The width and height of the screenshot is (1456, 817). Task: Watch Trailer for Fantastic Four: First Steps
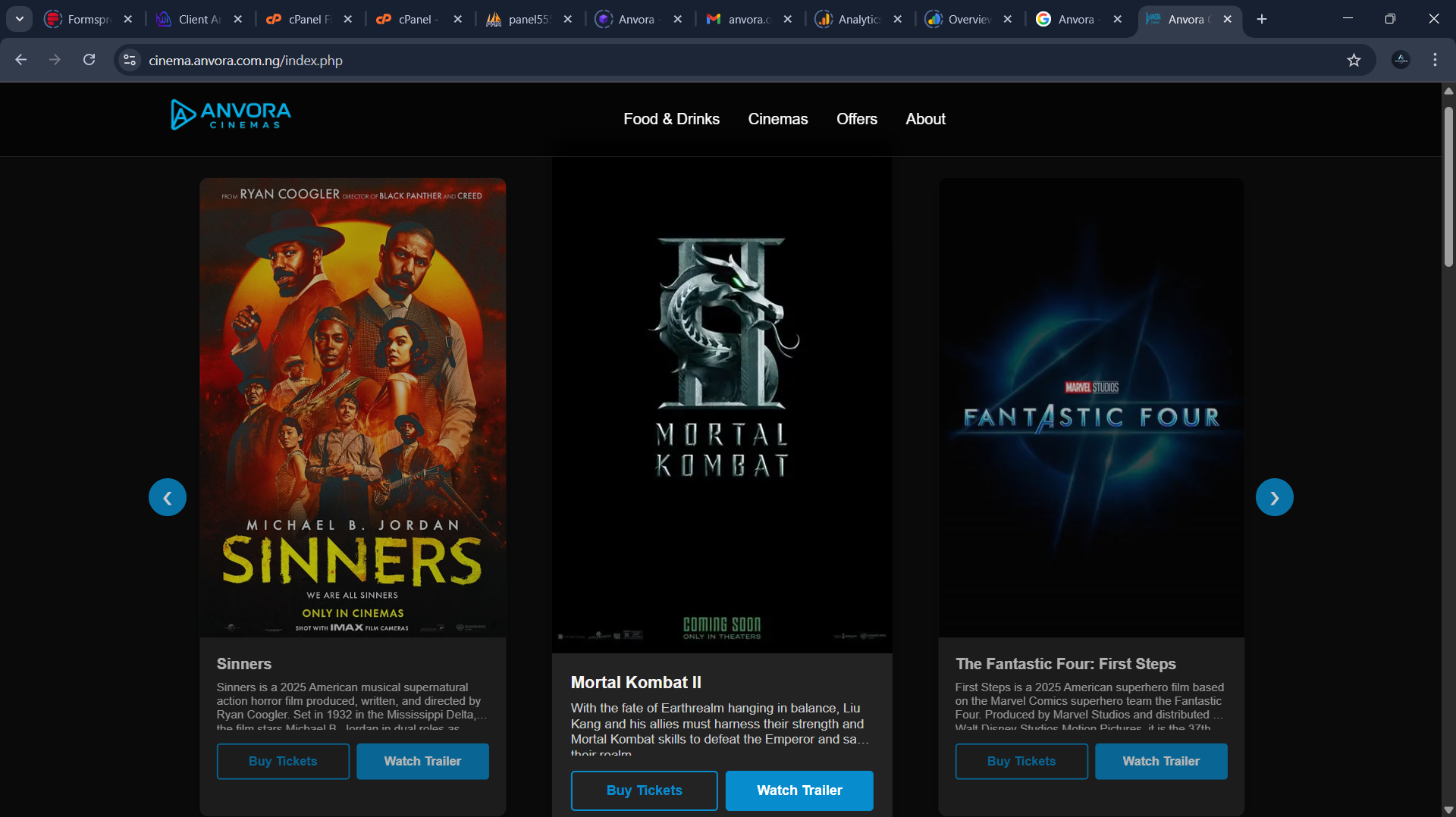click(x=1160, y=761)
